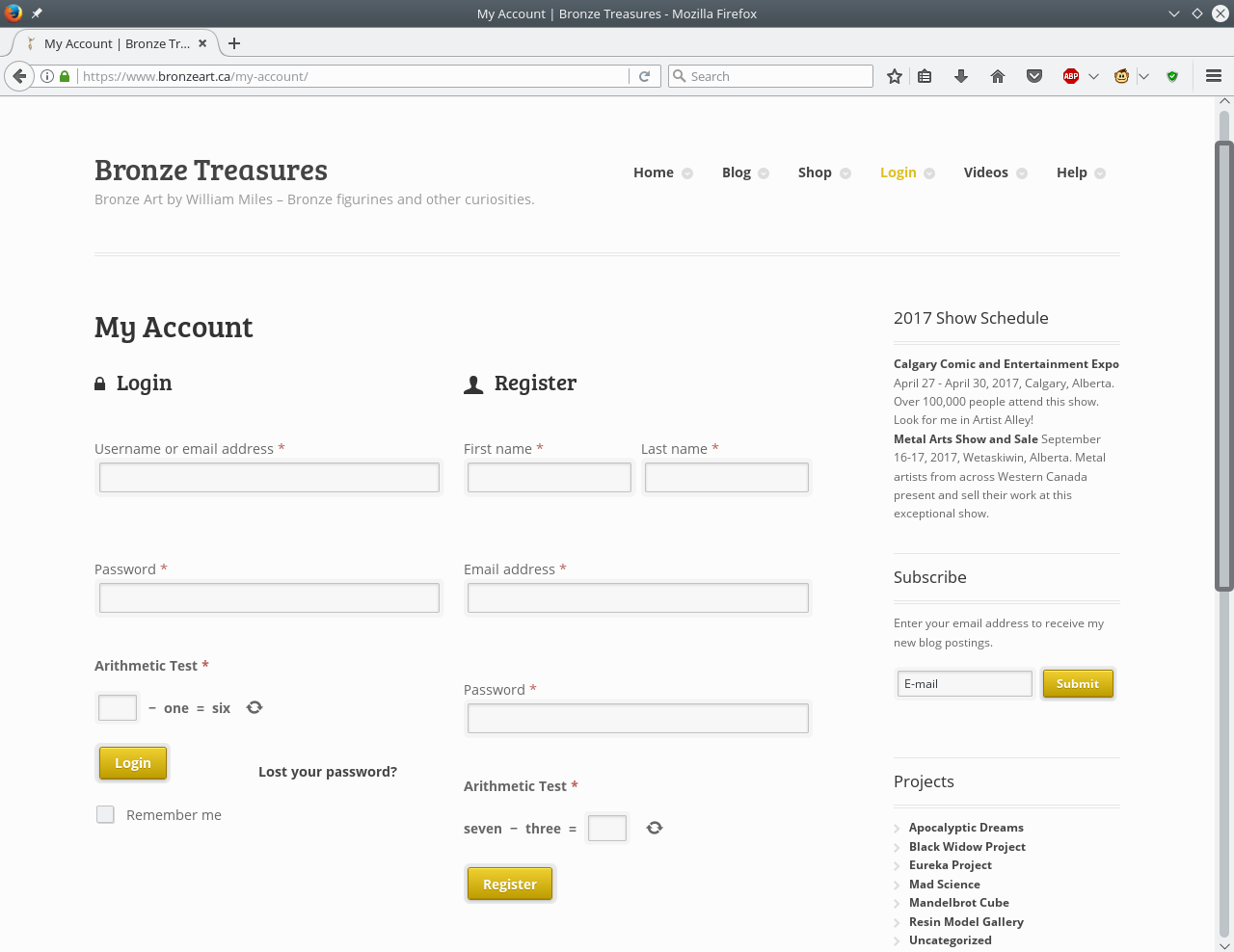
Task: Refresh the Login arithmetic test captcha
Action: click(x=255, y=707)
